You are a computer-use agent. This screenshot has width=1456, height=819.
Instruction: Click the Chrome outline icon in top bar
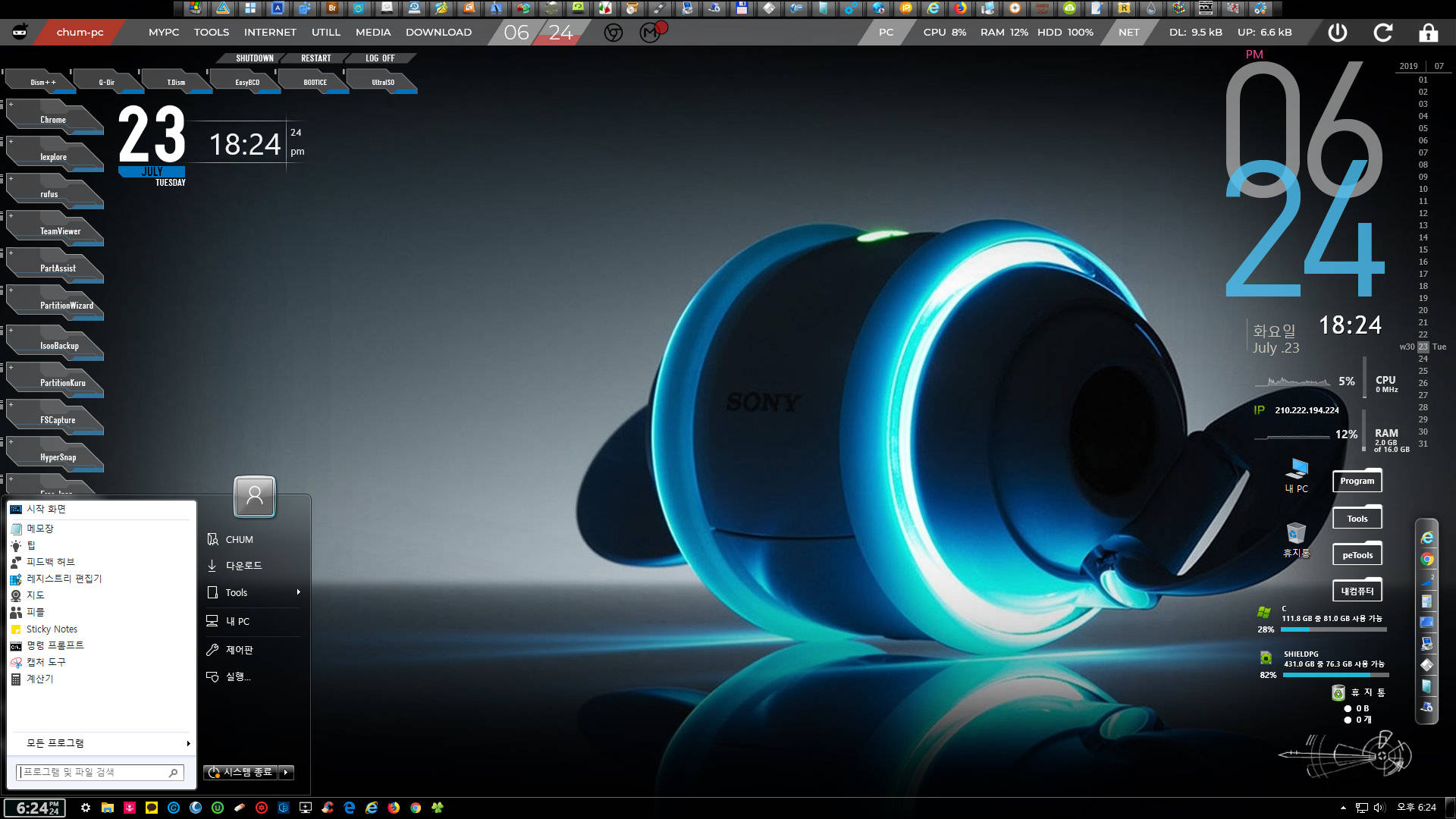click(x=613, y=33)
